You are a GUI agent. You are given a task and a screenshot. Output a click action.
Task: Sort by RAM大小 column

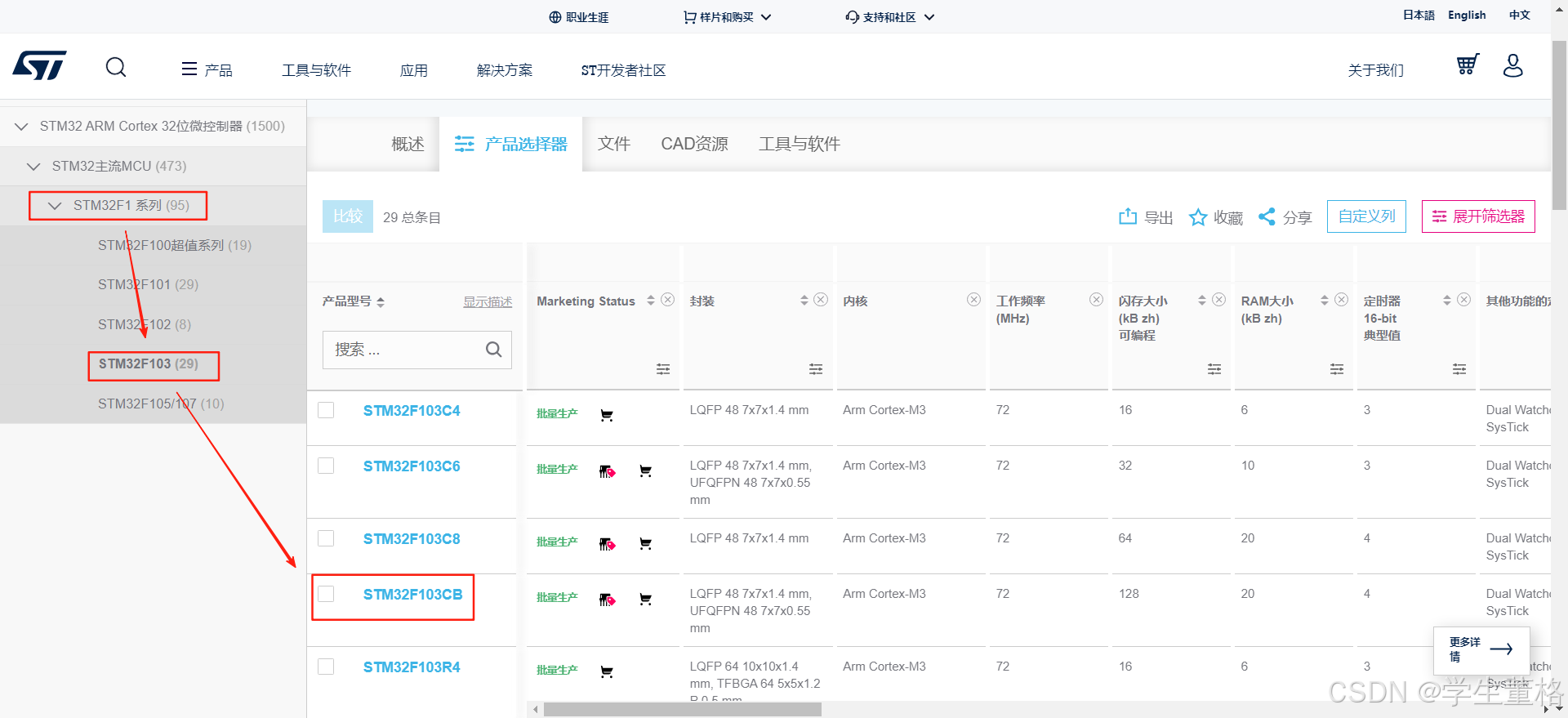1325,301
